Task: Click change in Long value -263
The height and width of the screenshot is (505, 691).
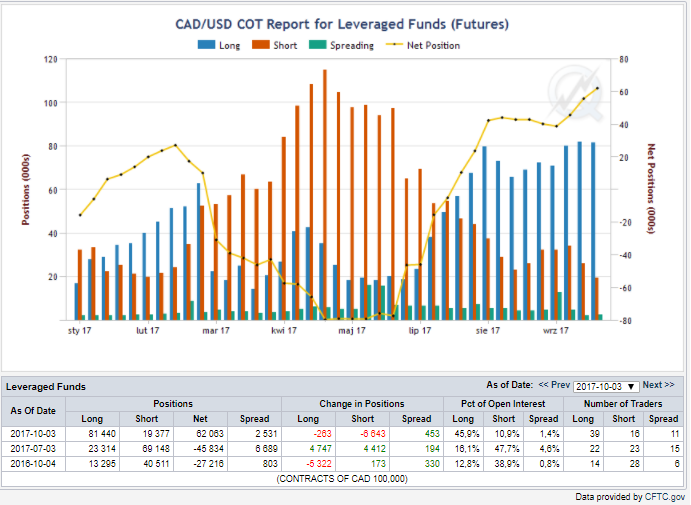Action: click(x=322, y=434)
